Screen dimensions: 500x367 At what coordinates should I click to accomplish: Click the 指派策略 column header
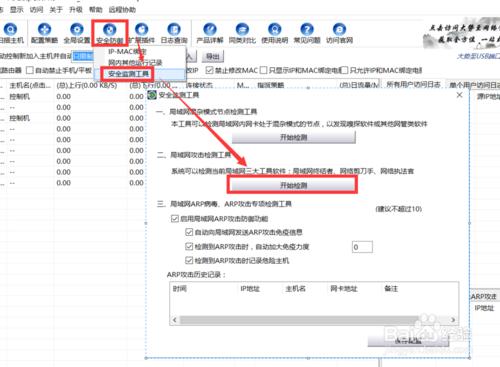pyautogui.click(x=270, y=86)
